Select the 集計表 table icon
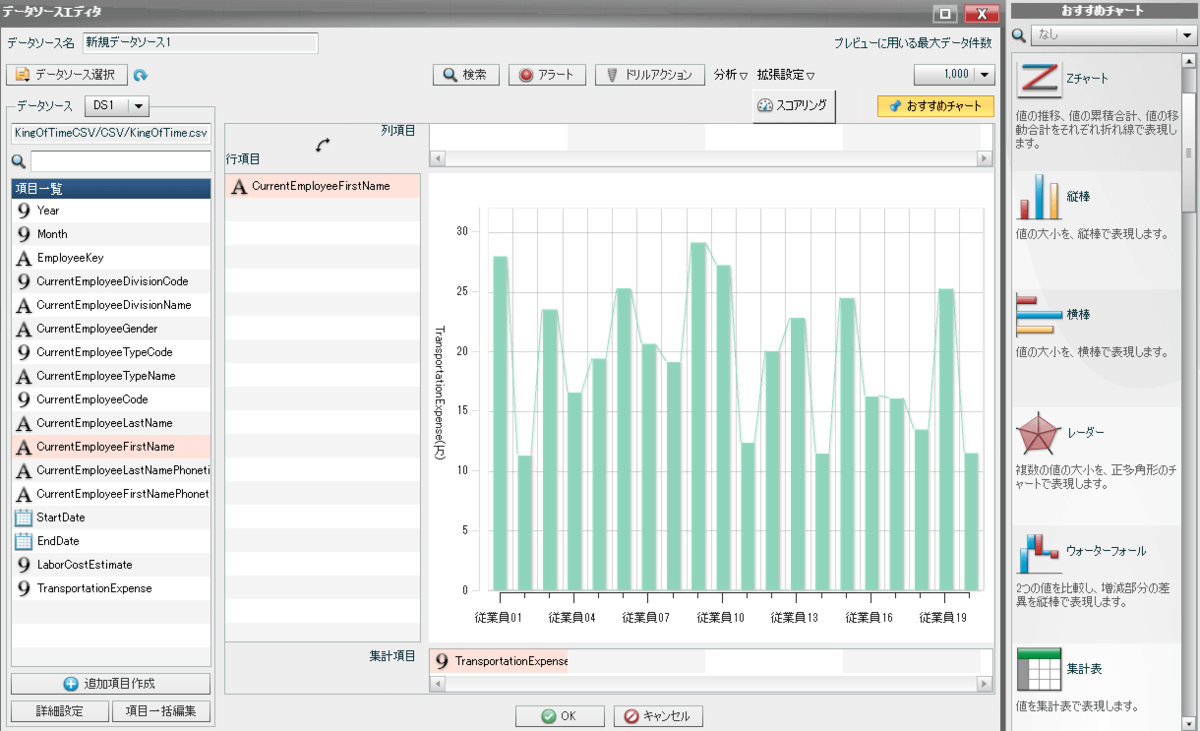This screenshot has width=1200, height=731. pyautogui.click(x=1038, y=669)
